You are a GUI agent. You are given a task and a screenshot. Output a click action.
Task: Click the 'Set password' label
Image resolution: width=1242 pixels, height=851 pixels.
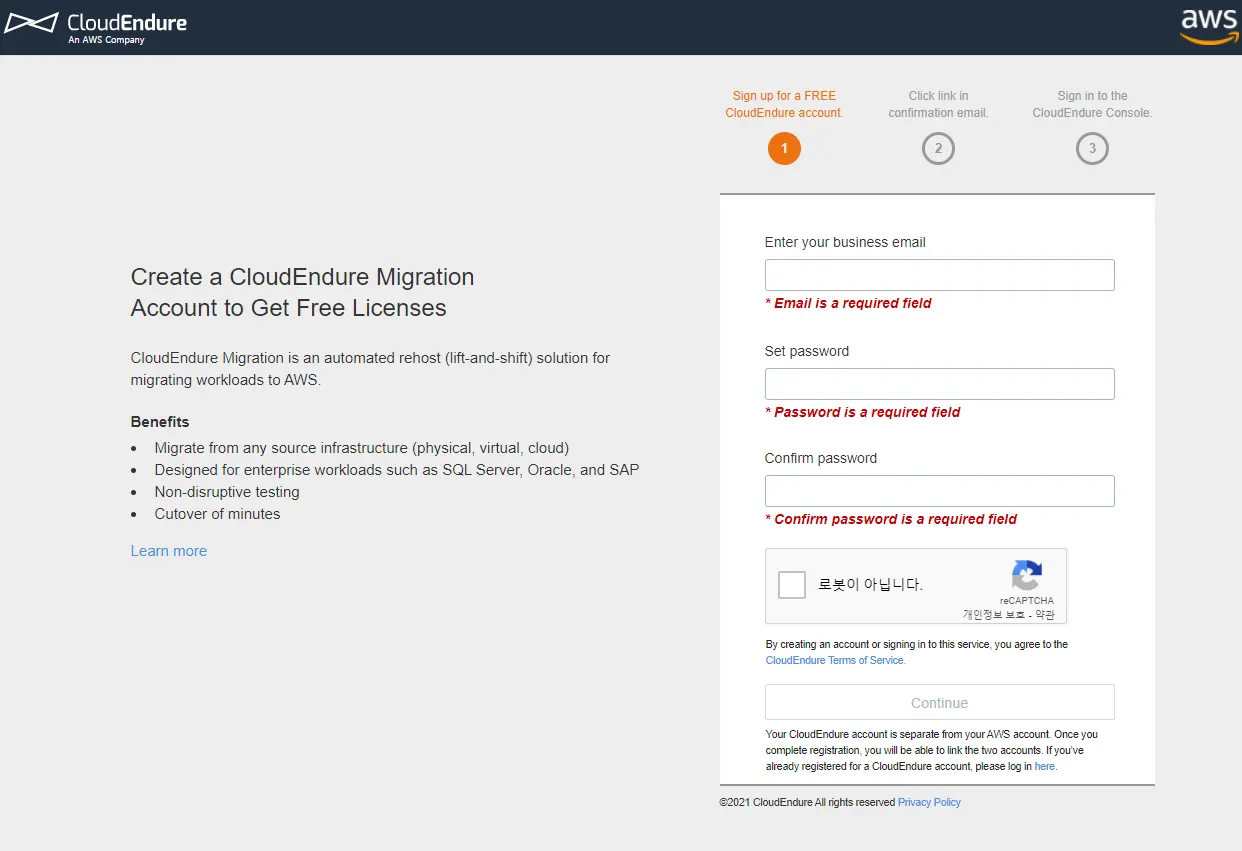(807, 351)
